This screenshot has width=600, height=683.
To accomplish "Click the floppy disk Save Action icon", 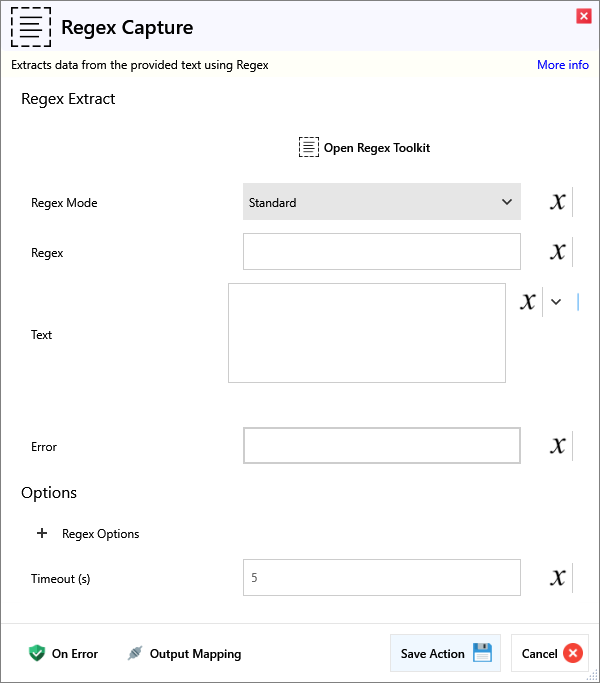I will 482,653.
